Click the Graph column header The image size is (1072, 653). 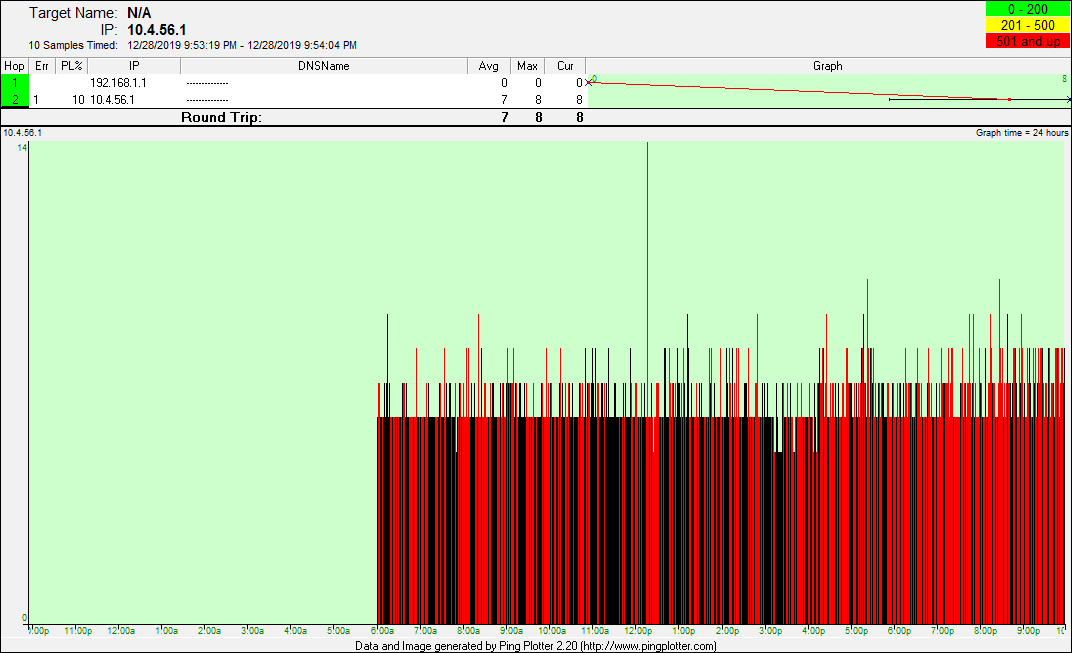827,66
